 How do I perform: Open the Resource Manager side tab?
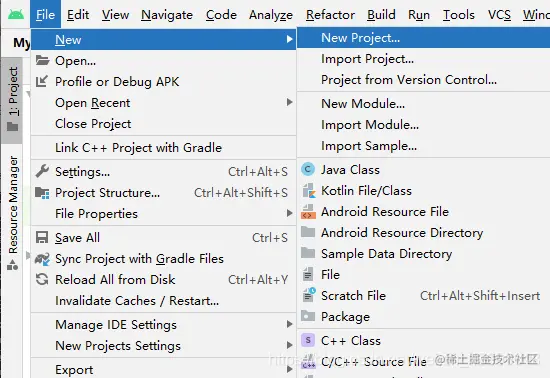[x=12, y=213]
